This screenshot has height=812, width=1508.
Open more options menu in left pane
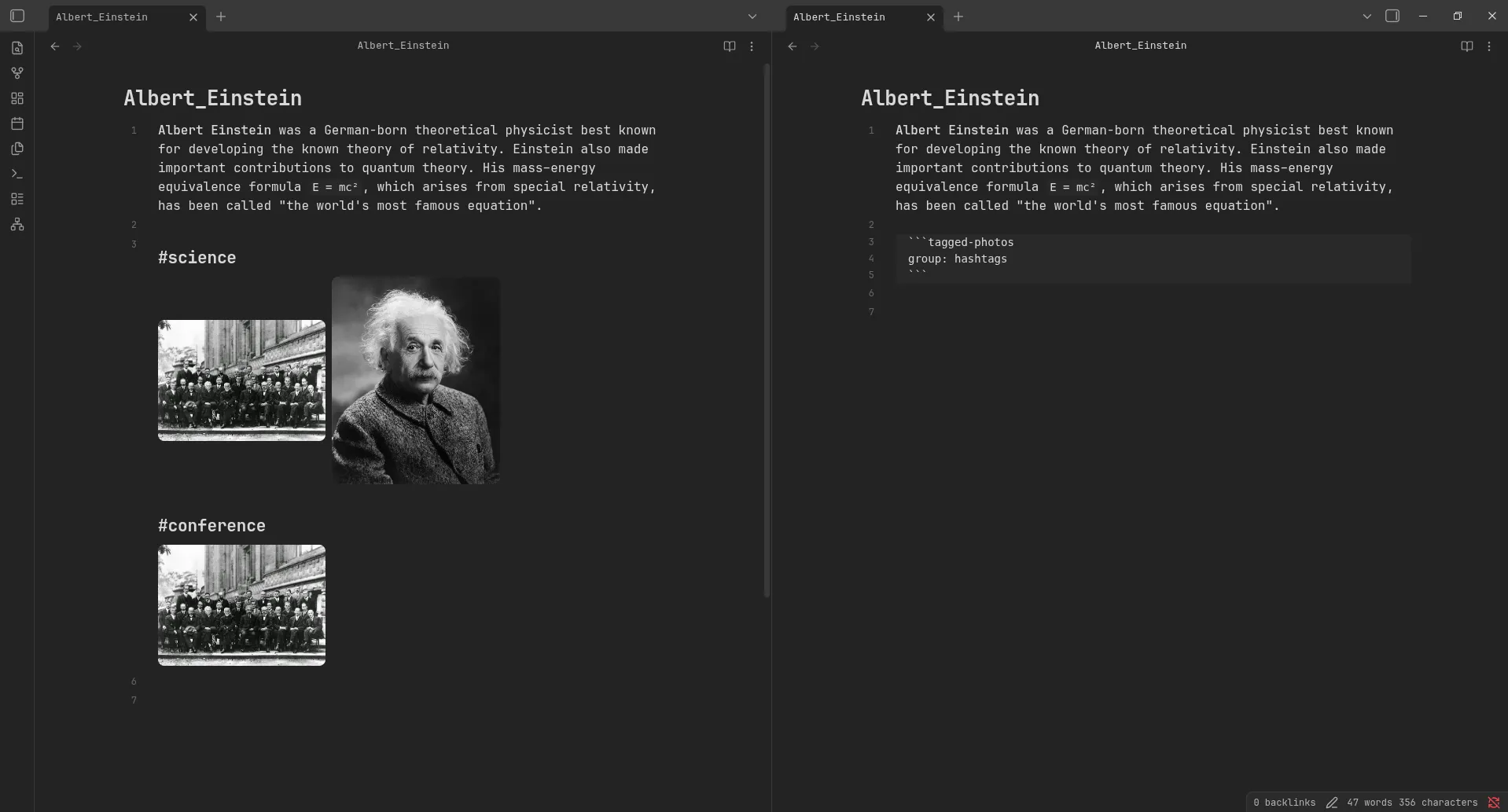(x=752, y=46)
